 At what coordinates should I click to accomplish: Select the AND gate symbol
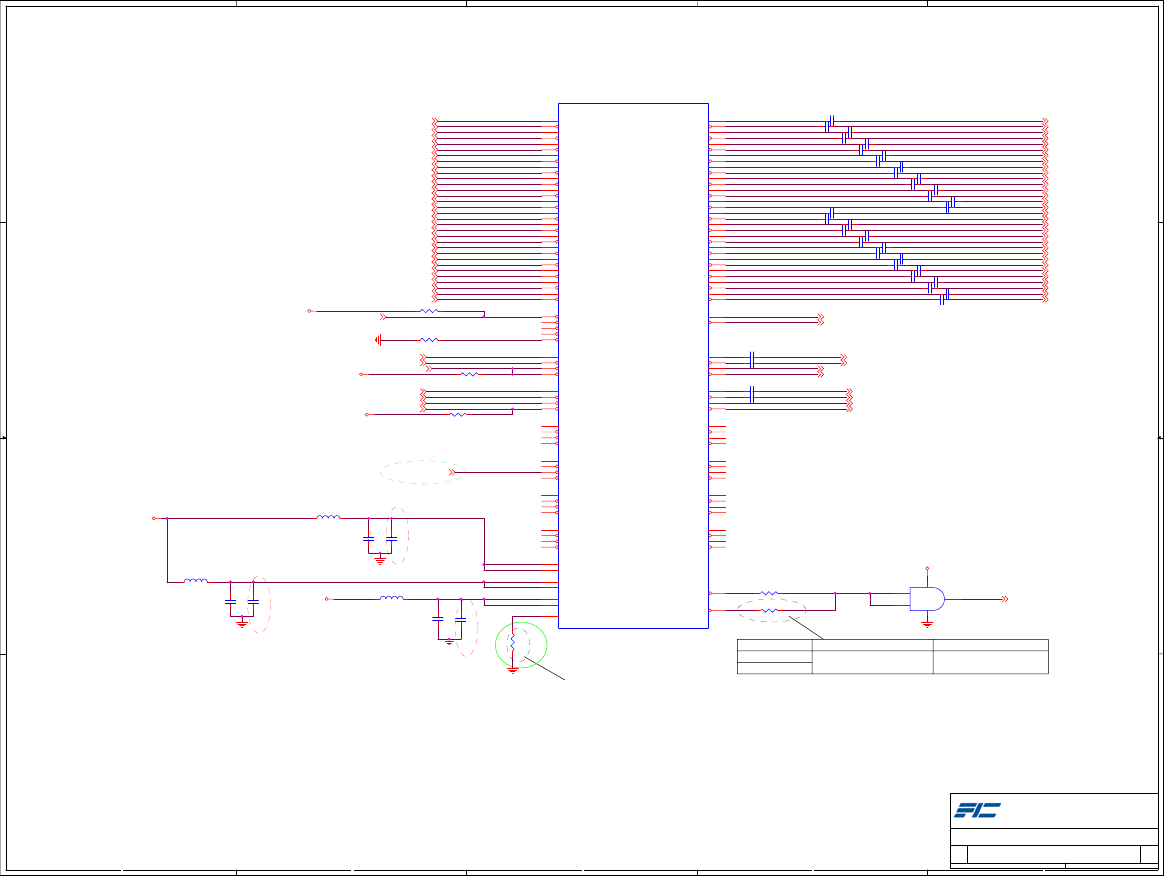(x=927, y=599)
